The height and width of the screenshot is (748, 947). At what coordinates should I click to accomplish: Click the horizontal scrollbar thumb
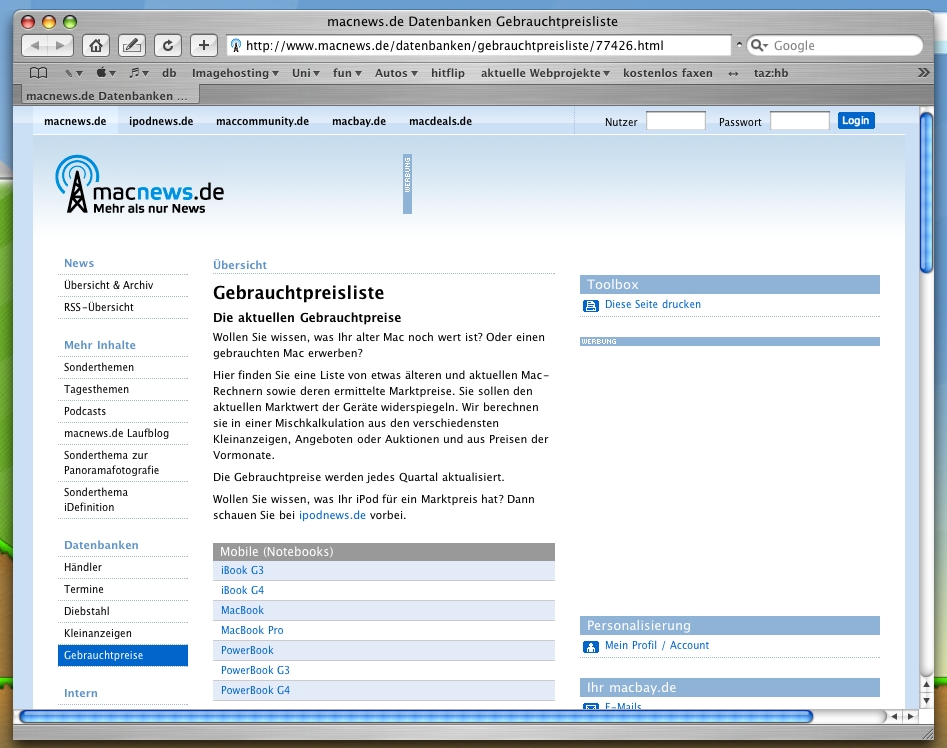416,717
